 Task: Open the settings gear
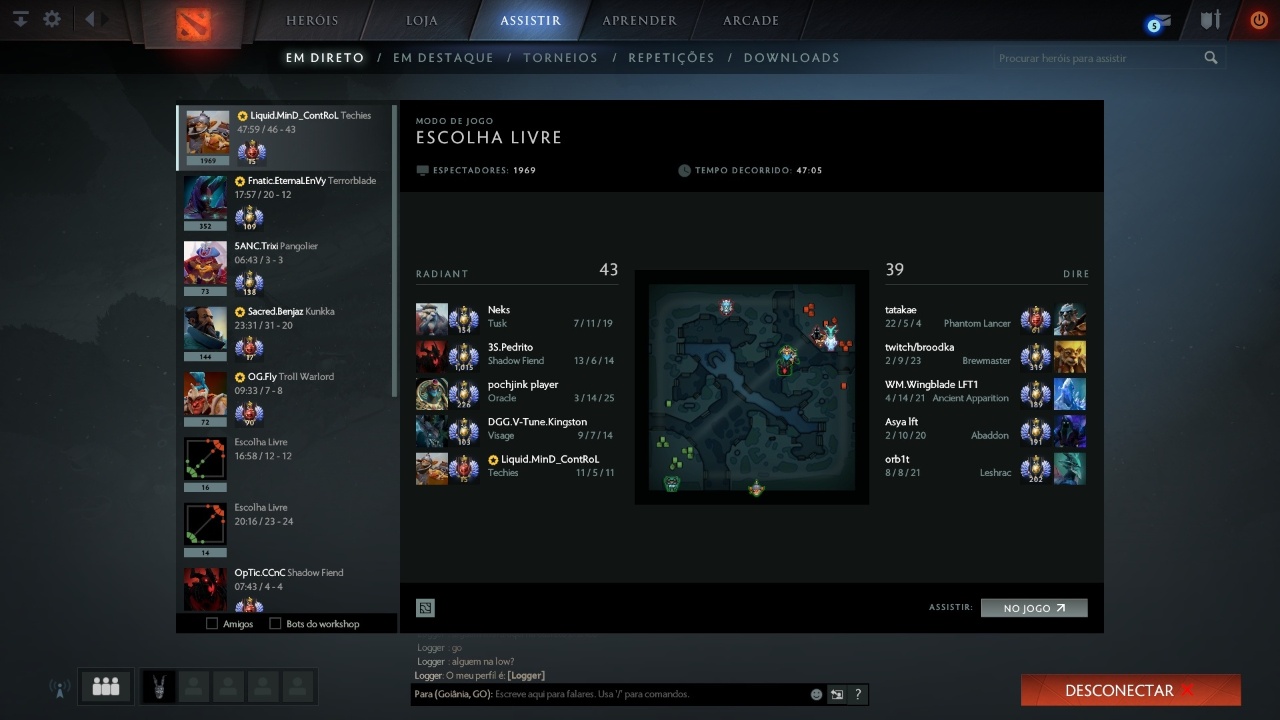pos(52,19)
